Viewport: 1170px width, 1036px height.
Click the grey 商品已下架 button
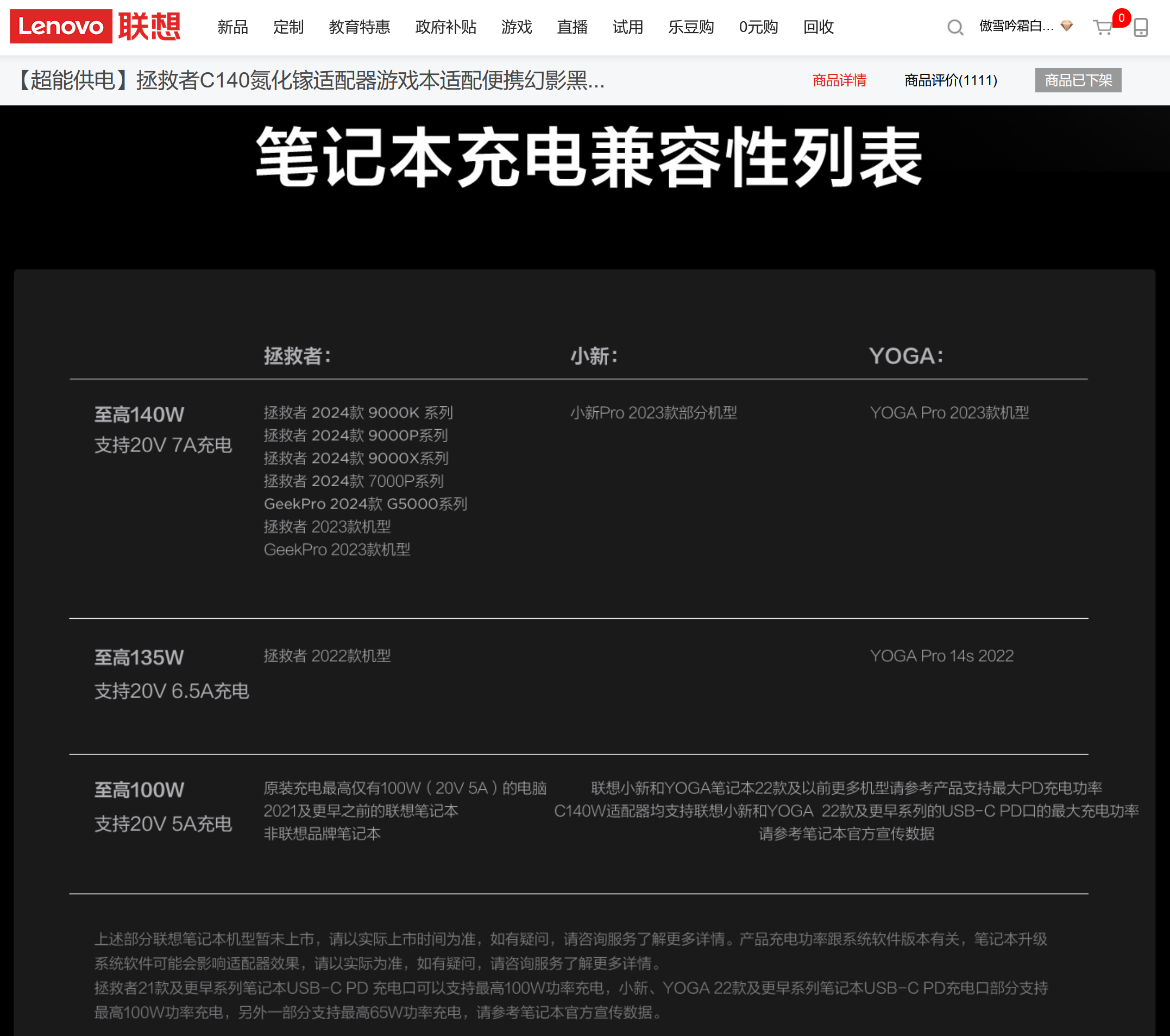point(1078,80)
